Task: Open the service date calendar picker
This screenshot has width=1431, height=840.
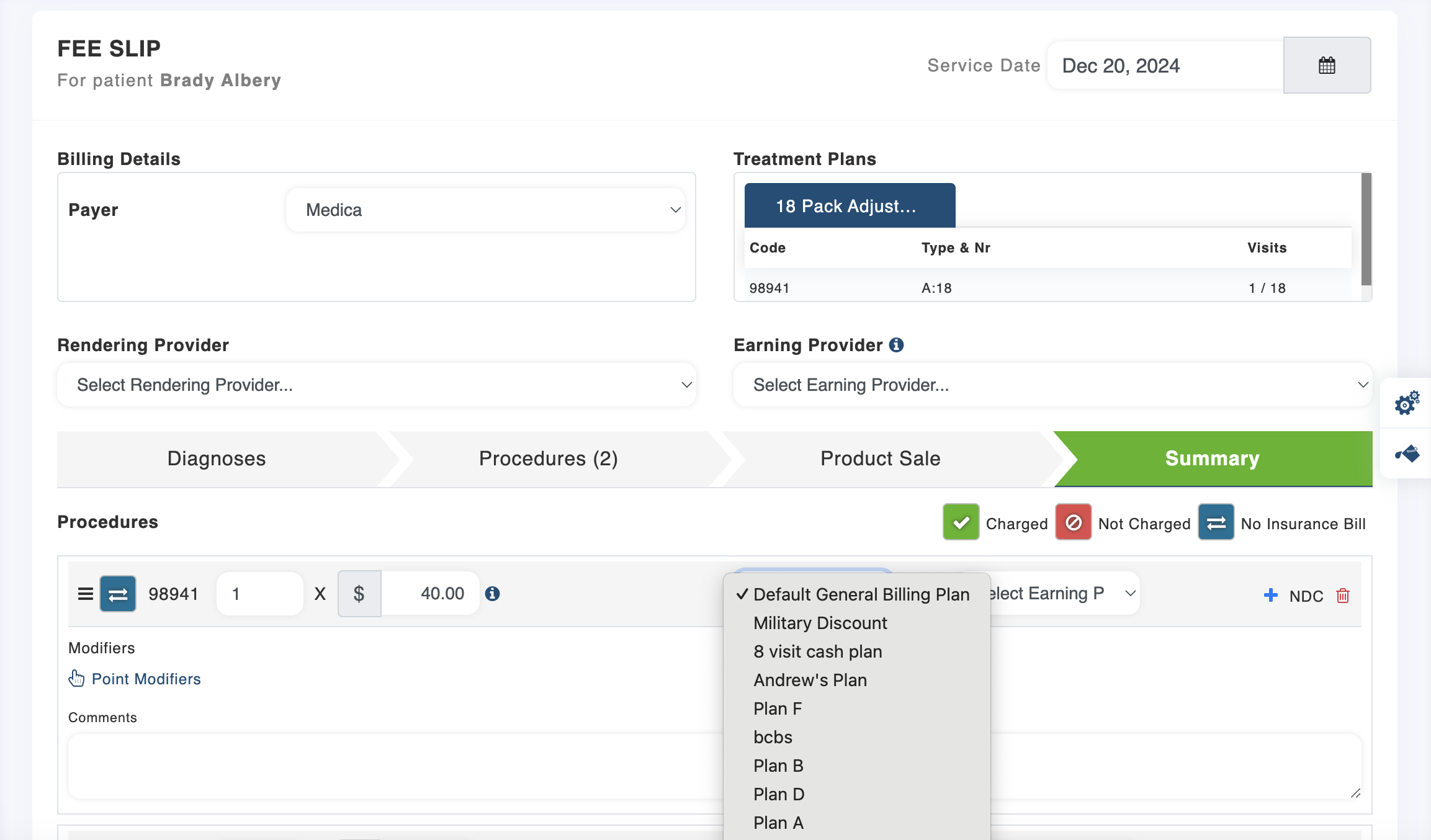Action: [1326, 65]
